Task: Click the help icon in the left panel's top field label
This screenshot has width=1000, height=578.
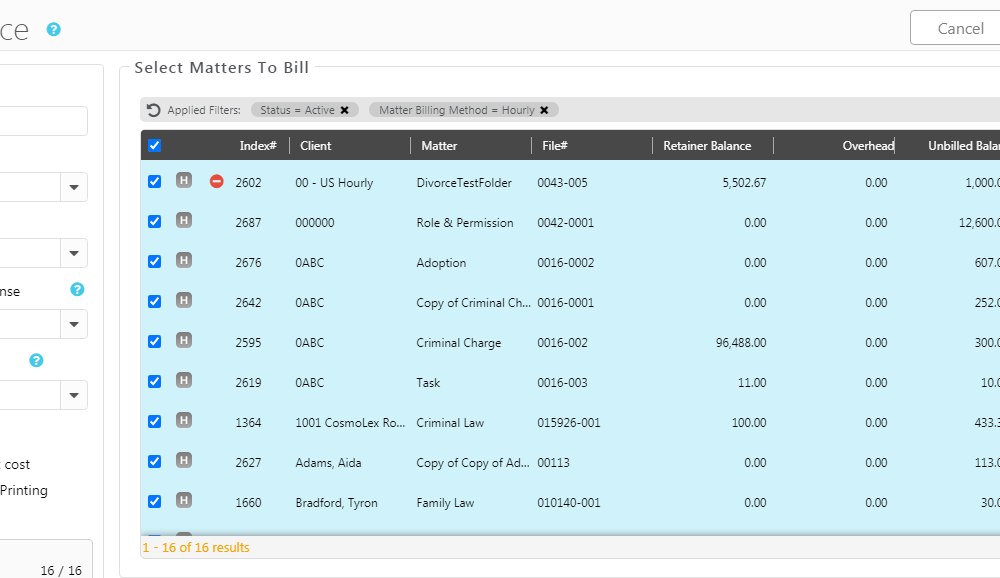Action: [x=77, y=290]
